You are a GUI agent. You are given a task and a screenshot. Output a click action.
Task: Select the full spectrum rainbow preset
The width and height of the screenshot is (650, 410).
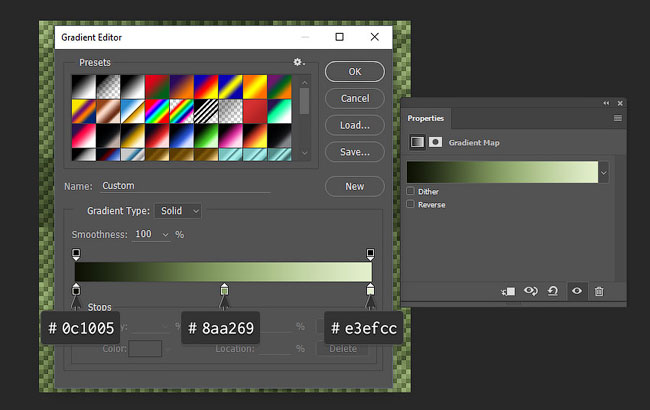(x=157, y=111)
